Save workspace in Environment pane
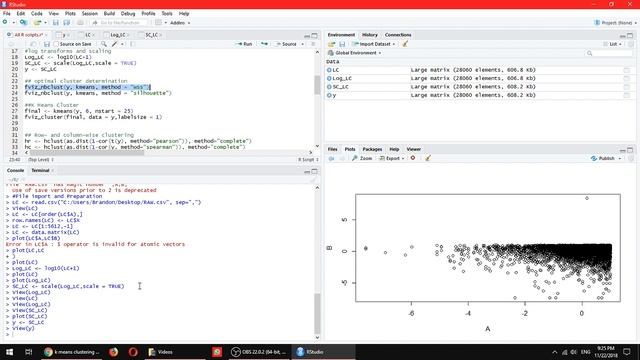 (342, 44)
